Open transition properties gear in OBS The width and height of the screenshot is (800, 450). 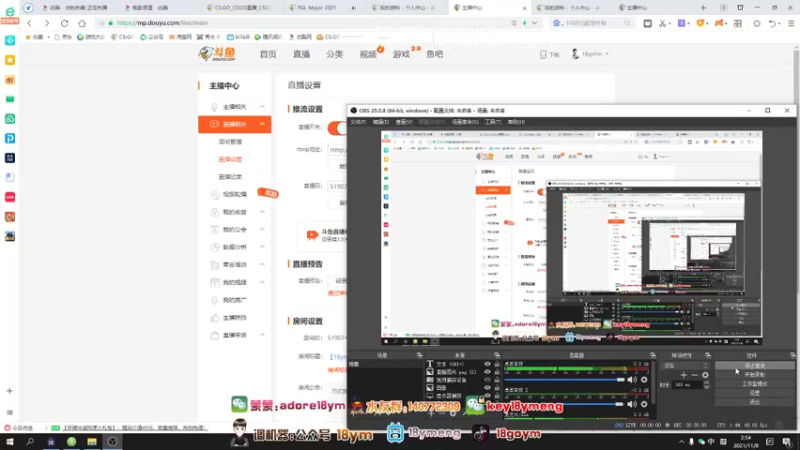(x=705, y=375)
